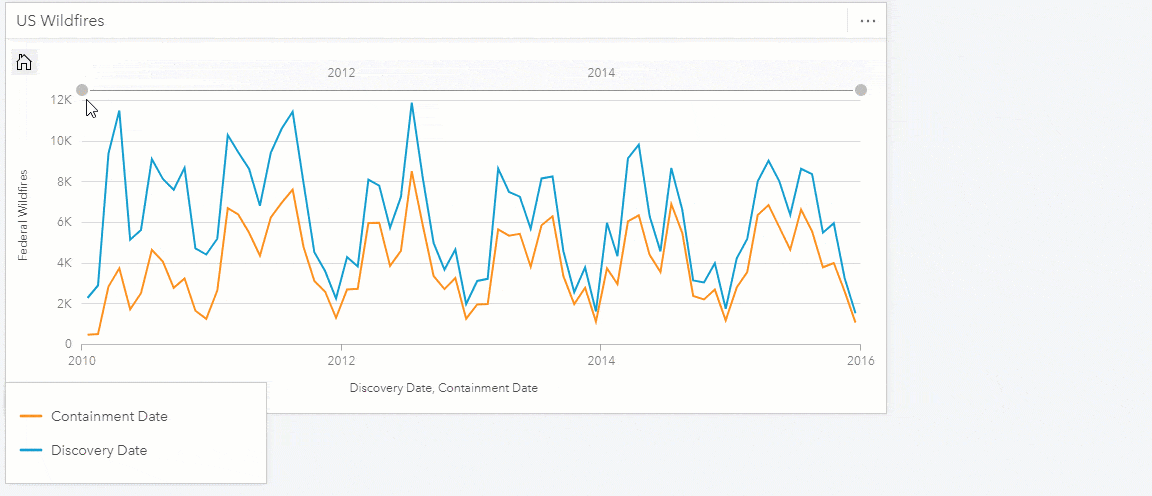The width and height of the screenshot is (1152, 496).
Task: Click the Federal Wildfires y-axis label
Action: tap(23, 216)
